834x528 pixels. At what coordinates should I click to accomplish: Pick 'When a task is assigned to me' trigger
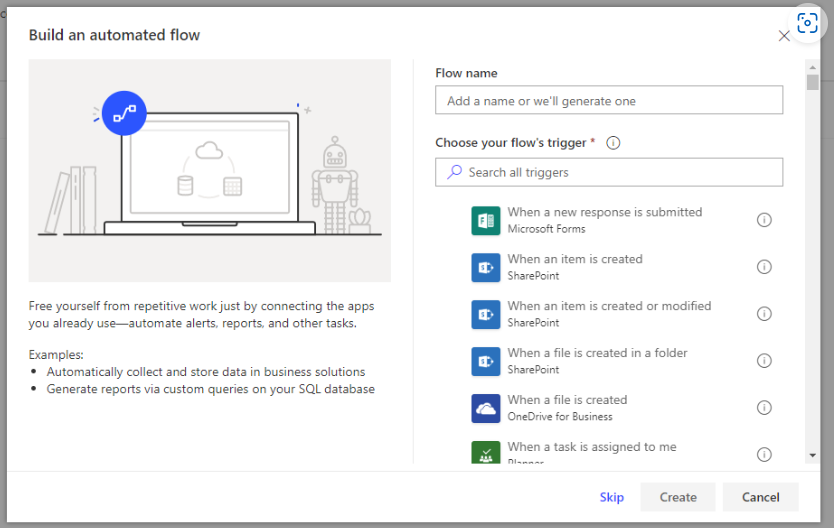point(592,447)
